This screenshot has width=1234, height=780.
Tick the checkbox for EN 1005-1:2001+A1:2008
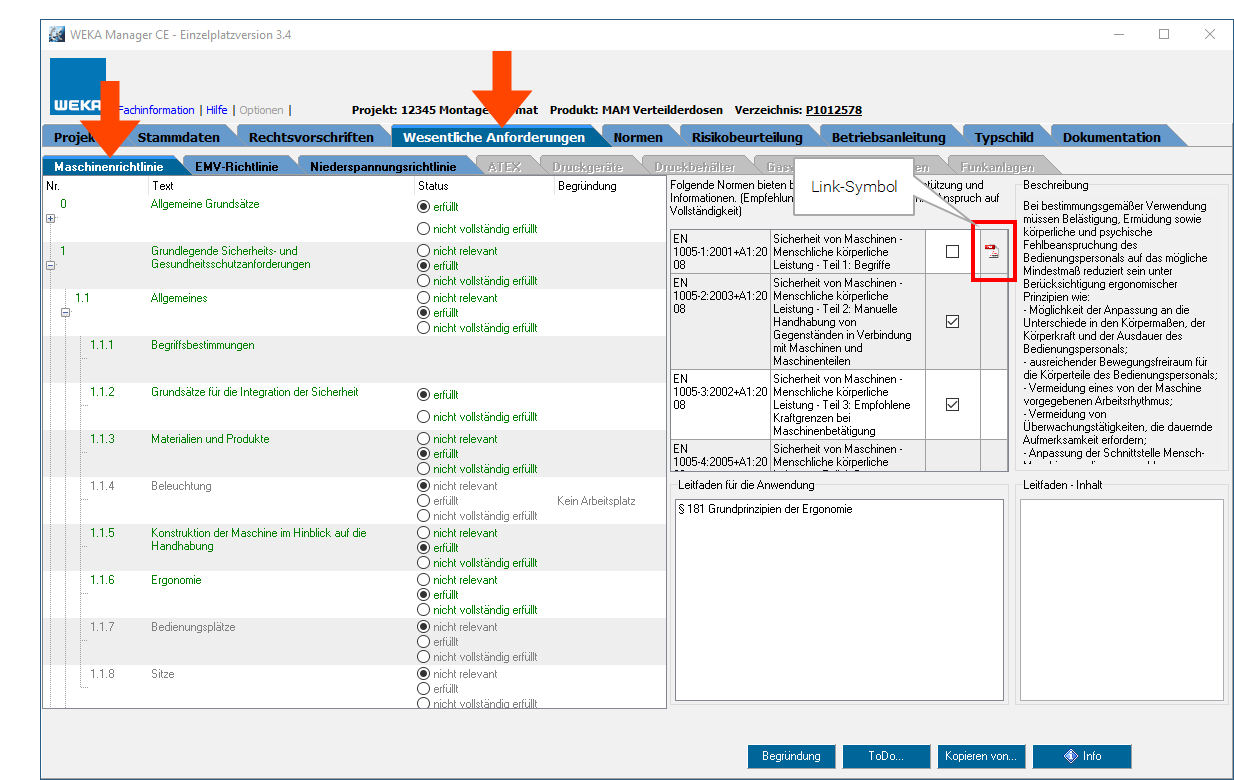point(952,252)
